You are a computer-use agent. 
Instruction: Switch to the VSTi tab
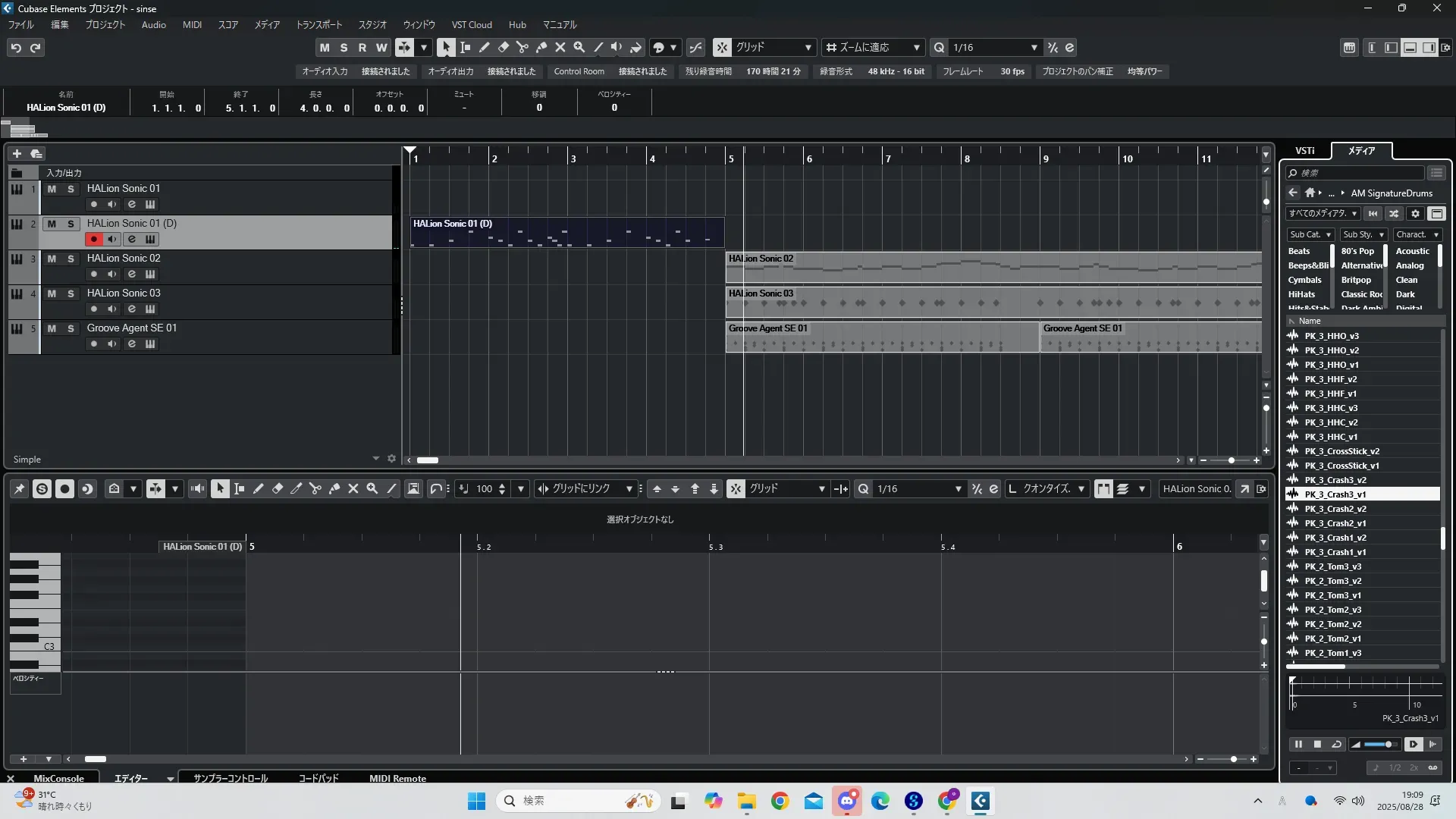[1304, 151]
